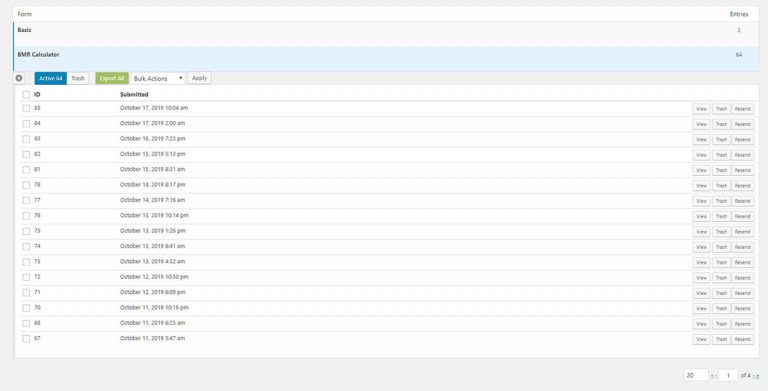The image size is (768, 391).
Task: View entry 77
Action: (x=701, y=201)
